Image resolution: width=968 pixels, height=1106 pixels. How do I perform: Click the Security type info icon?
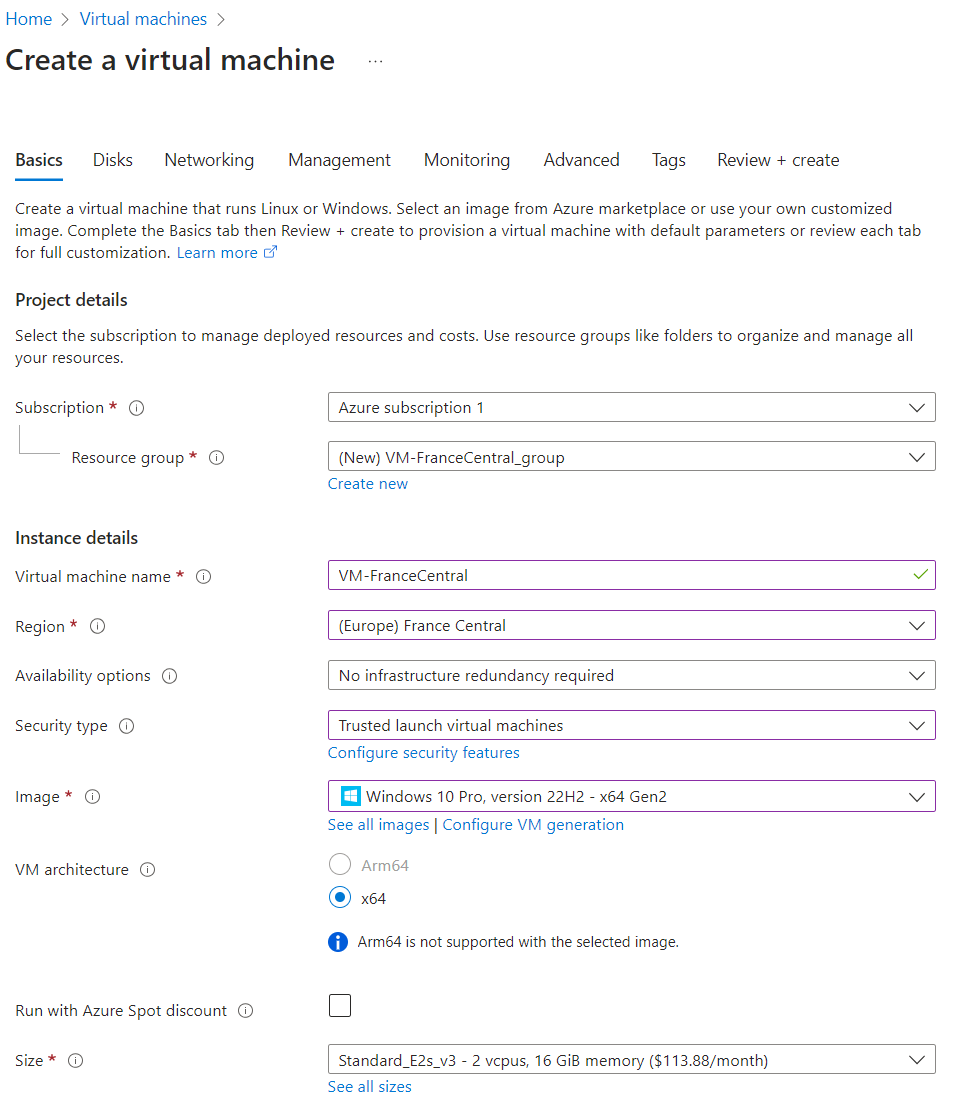coord(127,726)
